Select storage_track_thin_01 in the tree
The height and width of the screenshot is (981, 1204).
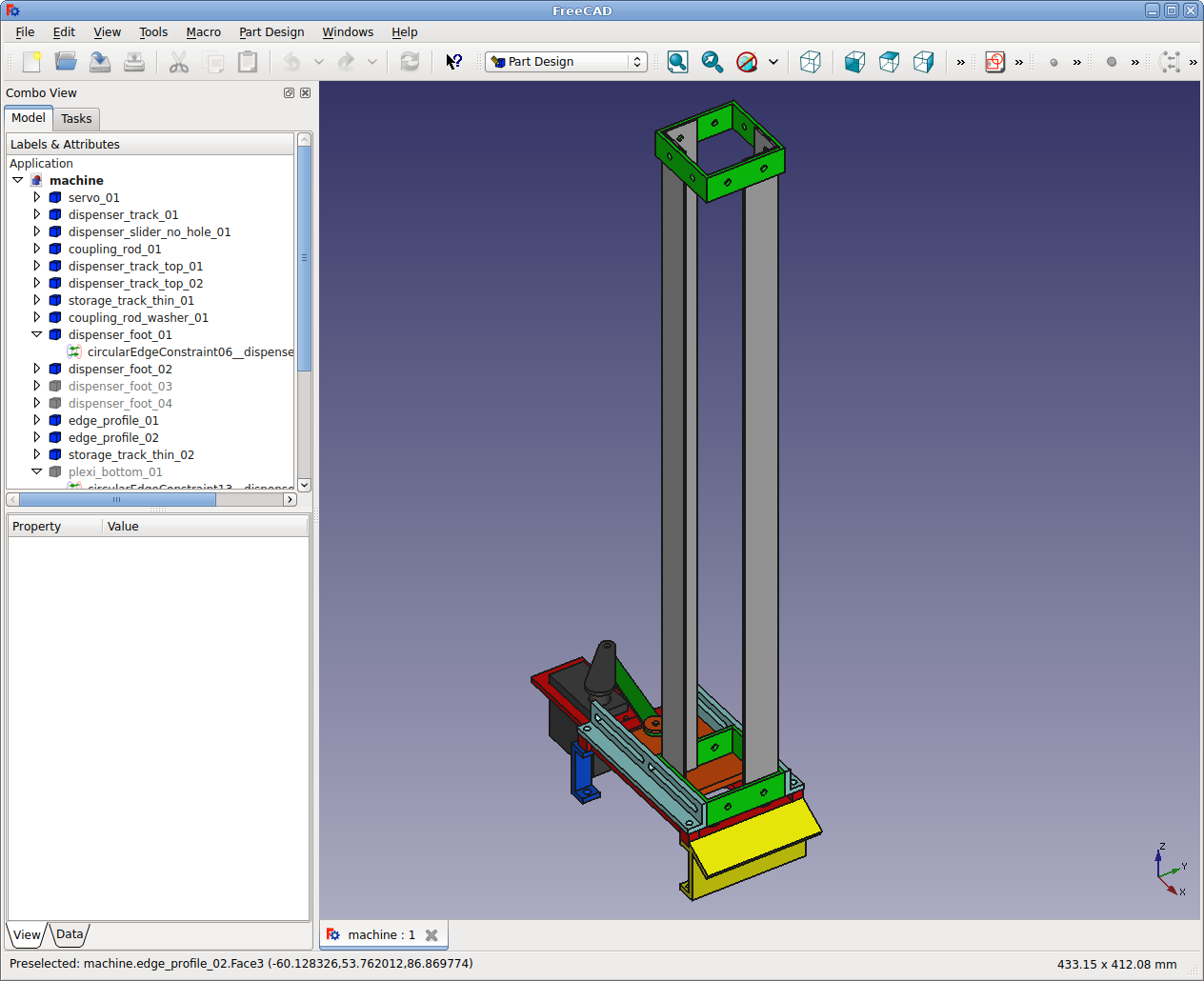pyautogui.click(x=131, y=300)
